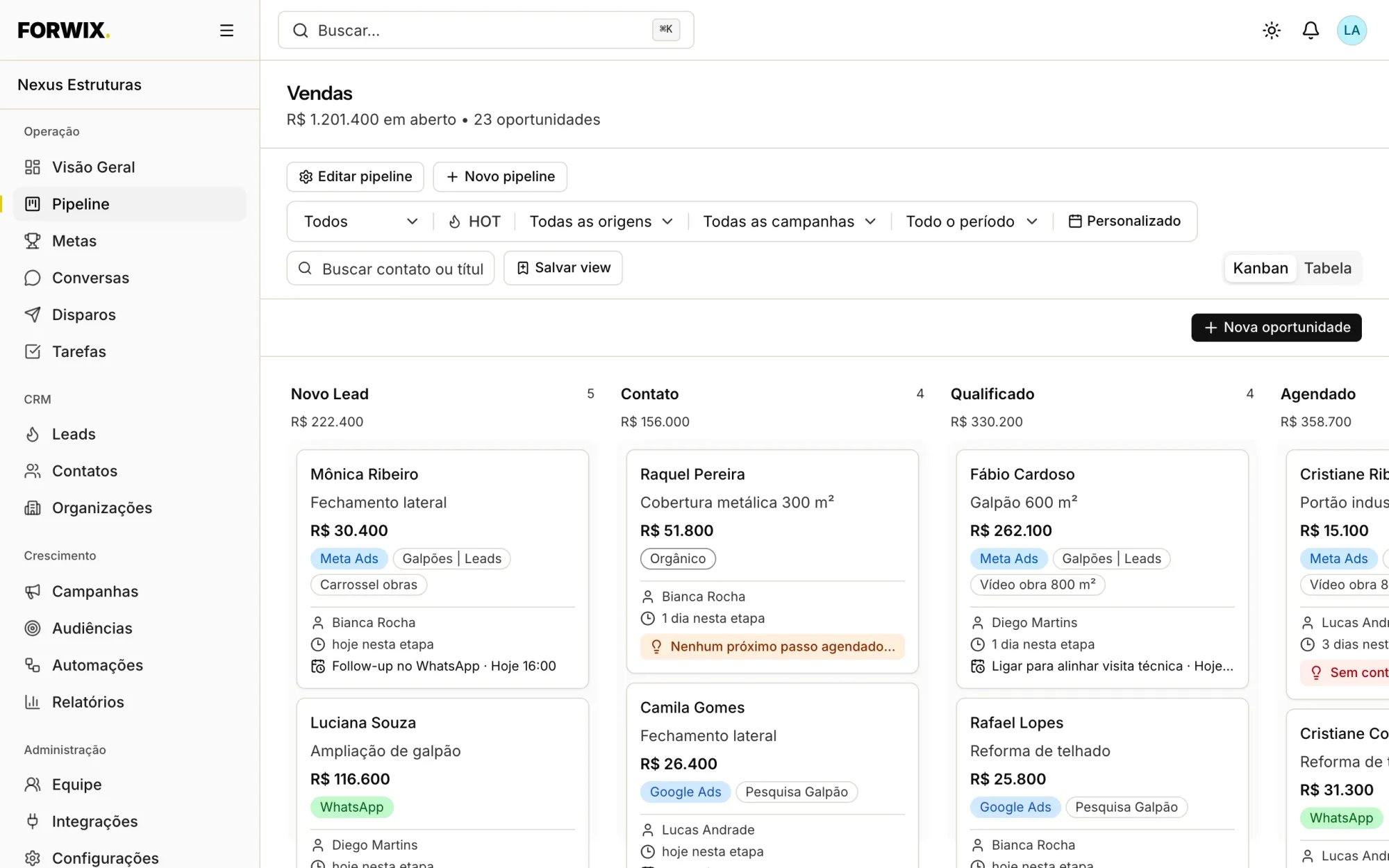Image resolution: width=1389 pixels, height=868 pixels.
Task: Open Raquel Pereira opportunity card
Action: coord(772,562)
